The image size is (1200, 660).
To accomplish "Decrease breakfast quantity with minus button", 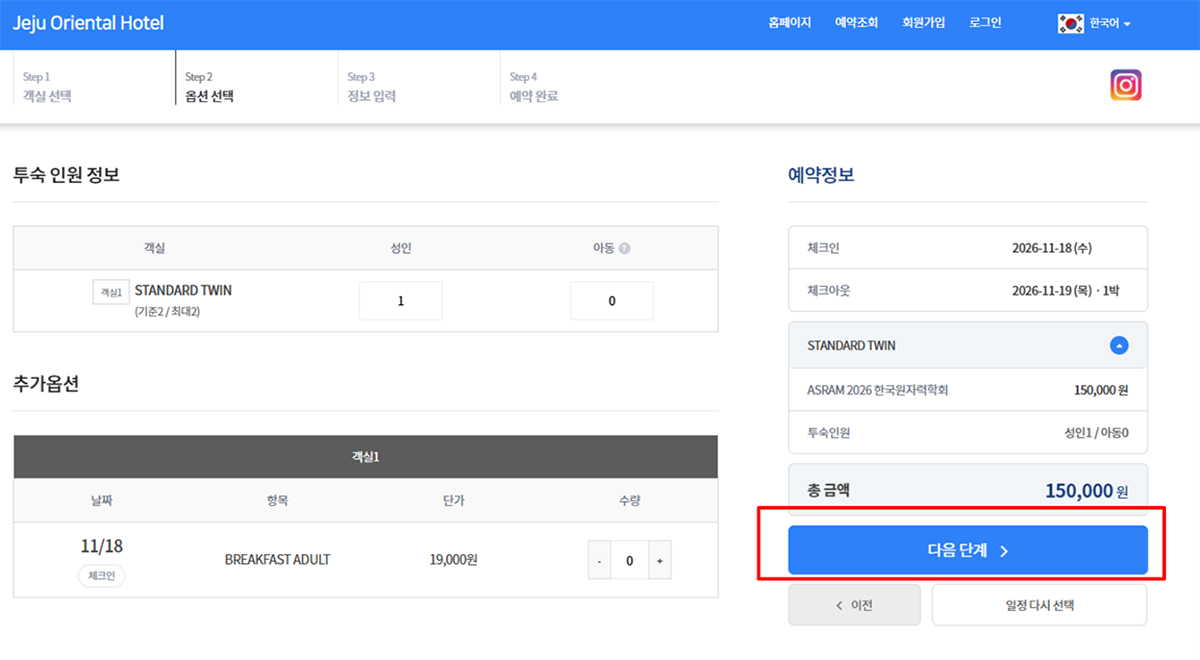I will (x=599, y=561).
